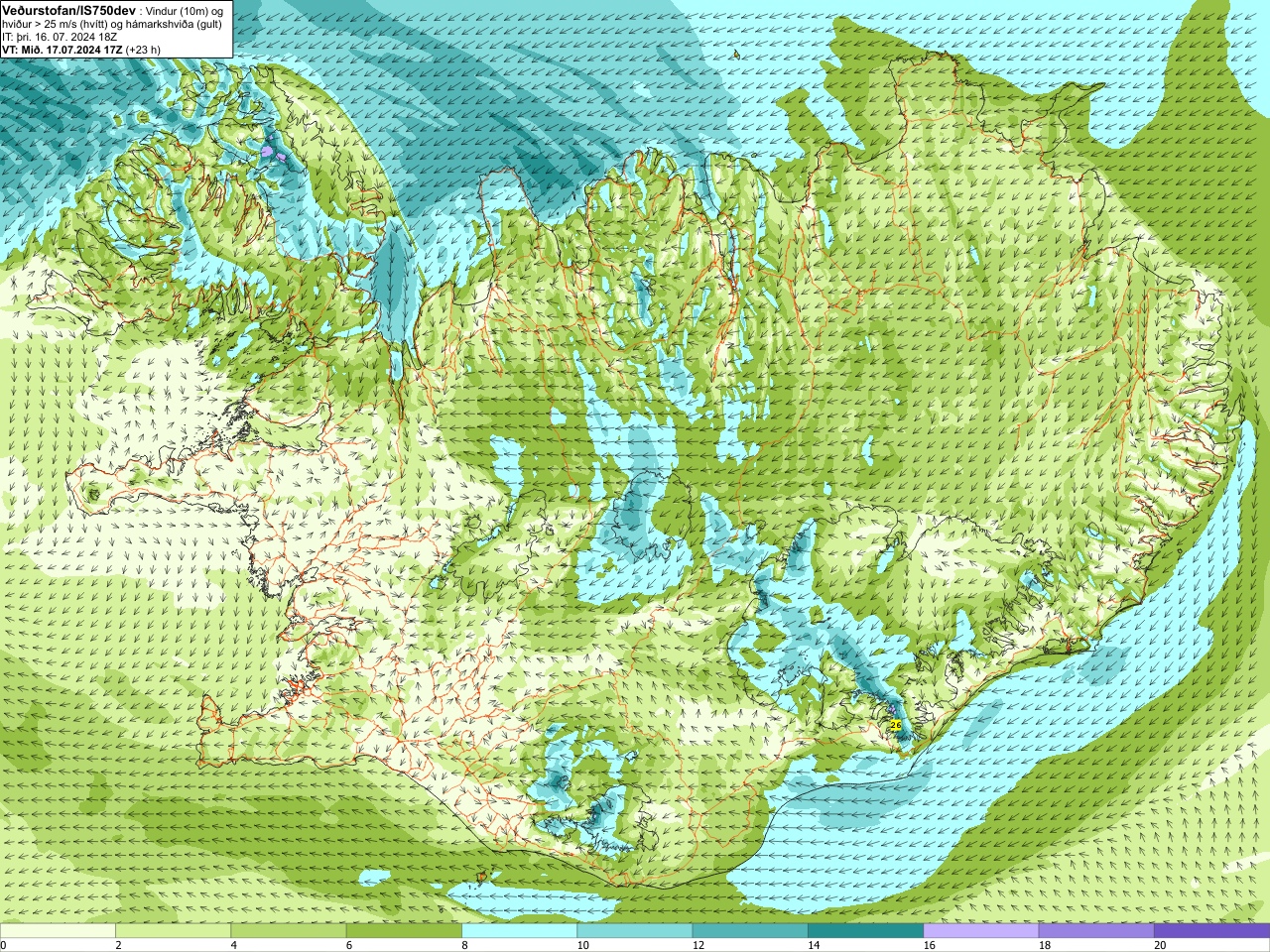This screenshot has width=1270, height=952.
Task: Click the legend scale label "18"
Action: pyautogui.click(x=1045, y=945)
